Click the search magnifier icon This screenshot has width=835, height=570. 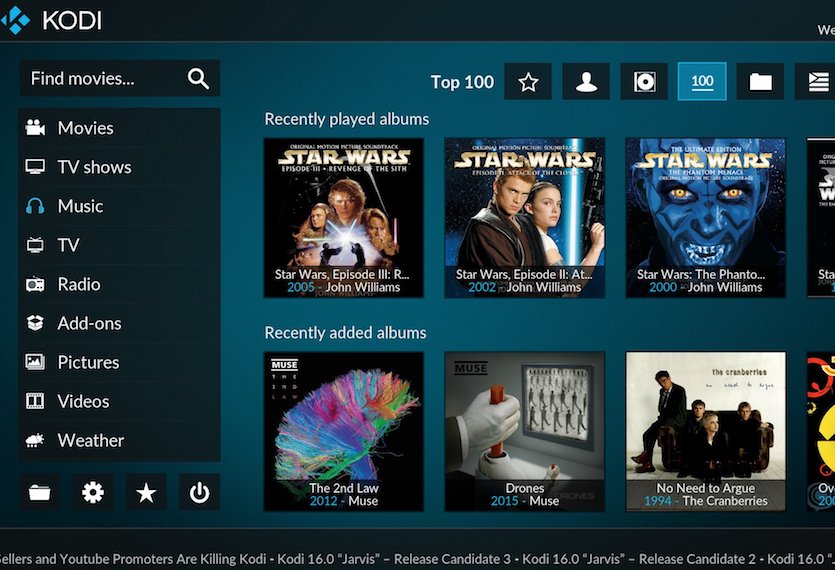tap(198, 79)
